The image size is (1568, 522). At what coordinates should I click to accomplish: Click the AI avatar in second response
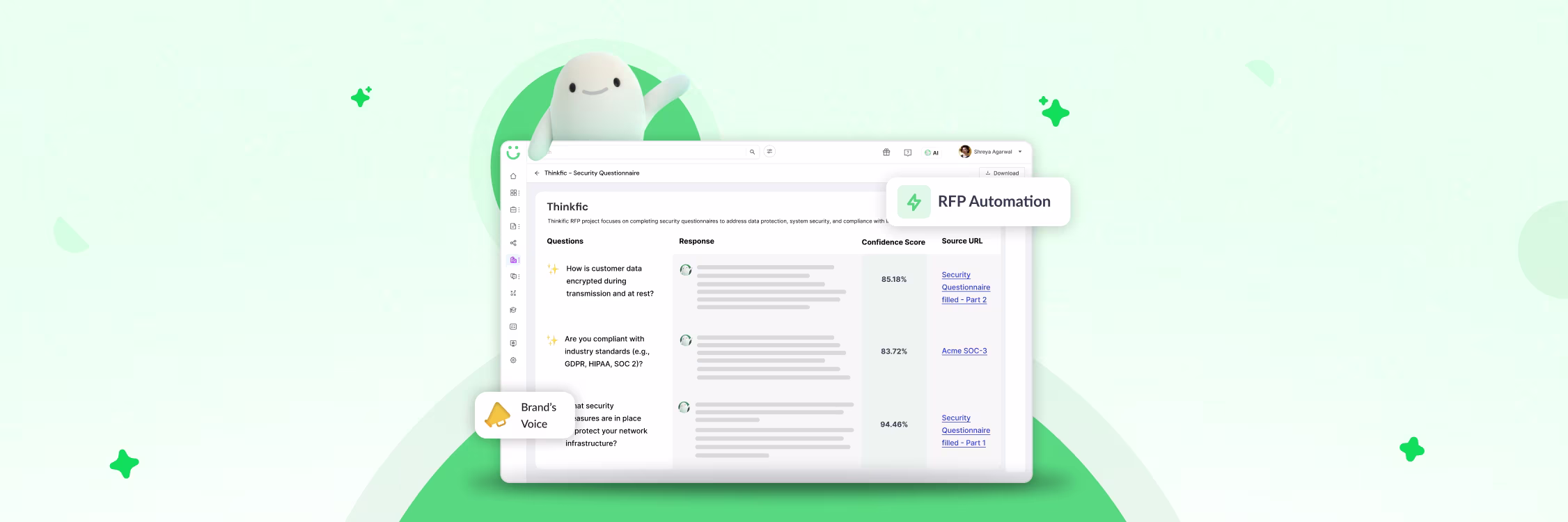click(686, 340)
